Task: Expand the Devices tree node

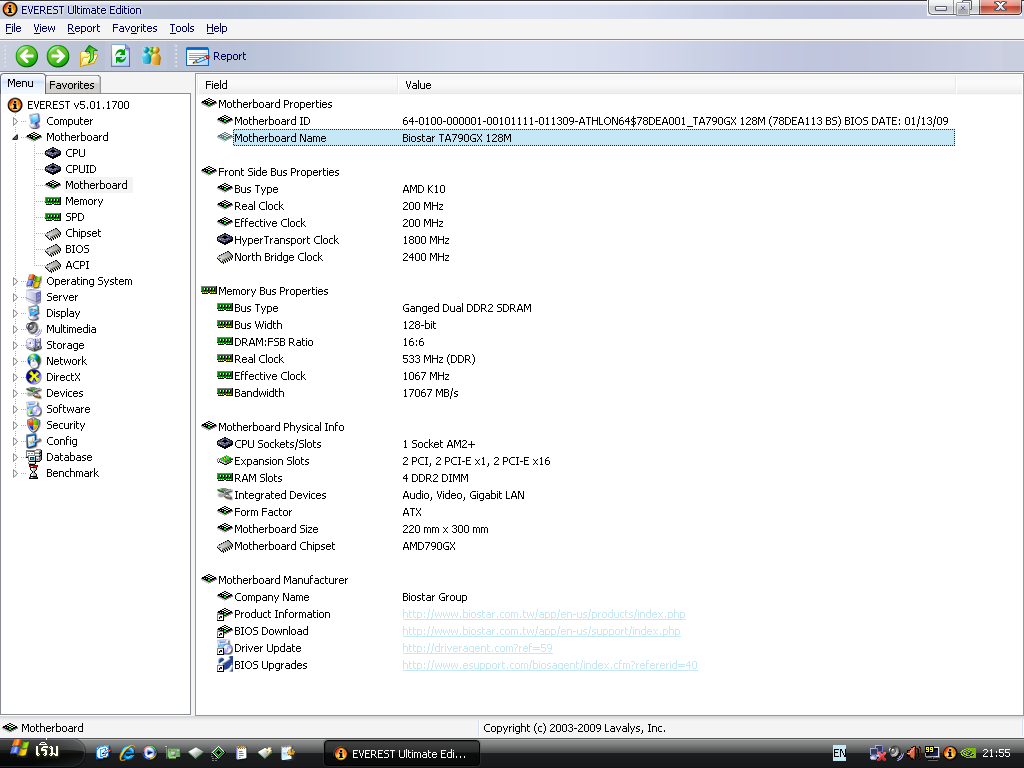Action: (x=15, y=393)
